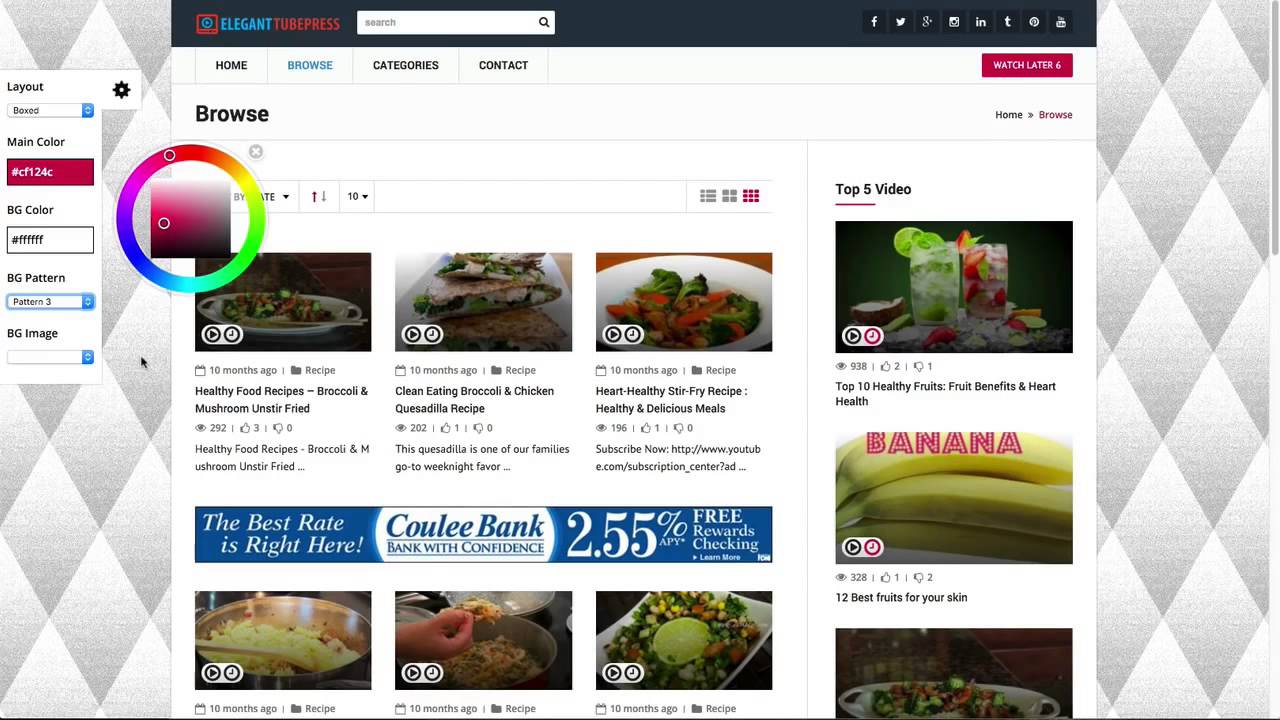Click the Coulee Bank banner ad
The width and height of the screenshot is (1280, 720).
point(484,535)
